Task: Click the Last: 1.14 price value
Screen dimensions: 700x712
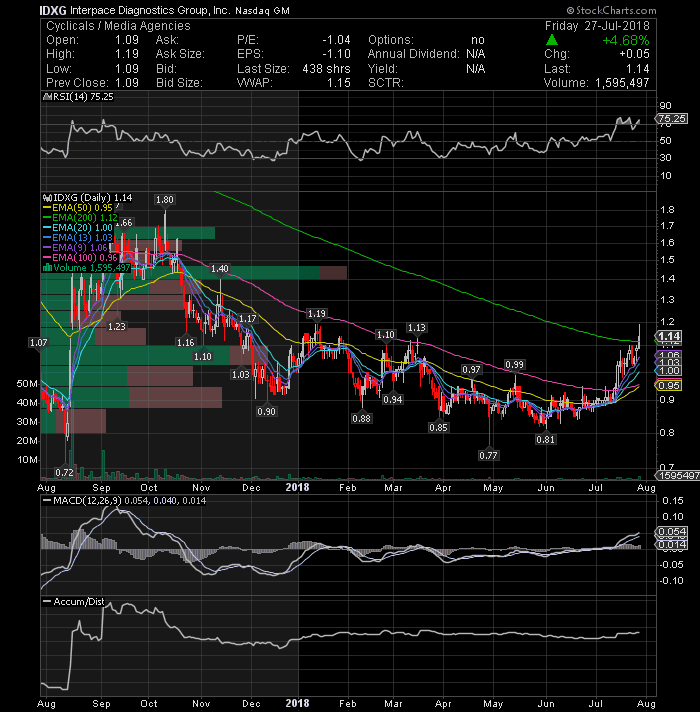Action: pyautogui.click(x=637, y=69)
